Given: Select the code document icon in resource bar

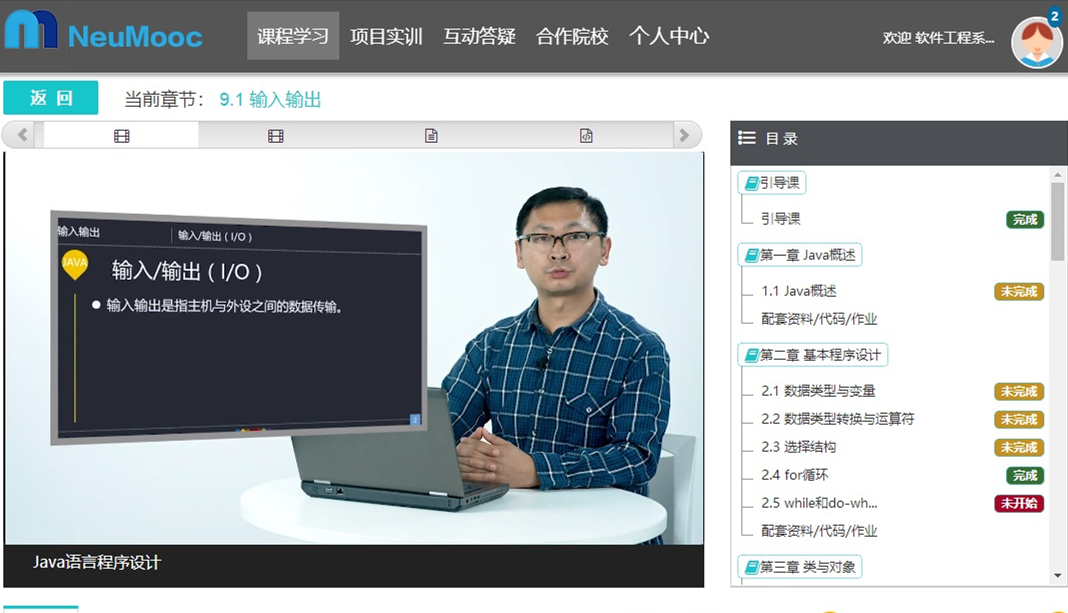Looking at the screenshot, I should pyautogui.click(x=586, y=134).
